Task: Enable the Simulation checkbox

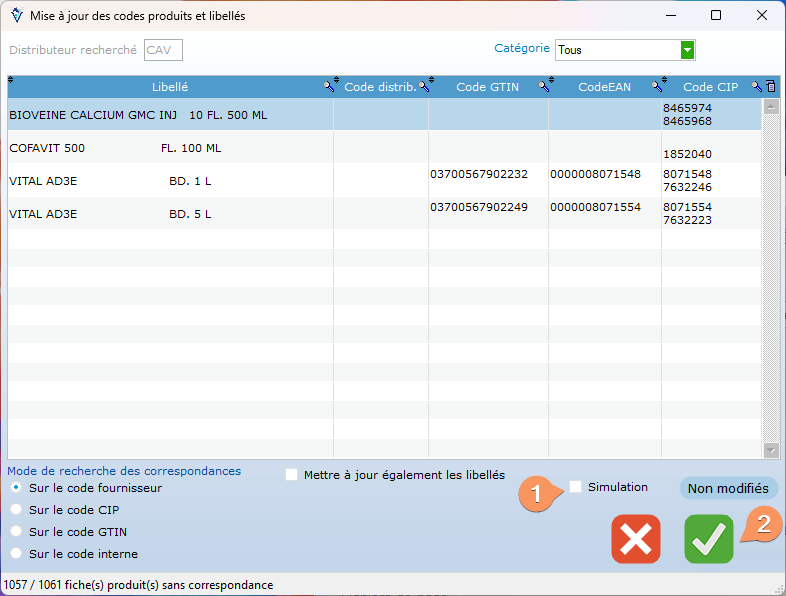Action: click(575, 487)
